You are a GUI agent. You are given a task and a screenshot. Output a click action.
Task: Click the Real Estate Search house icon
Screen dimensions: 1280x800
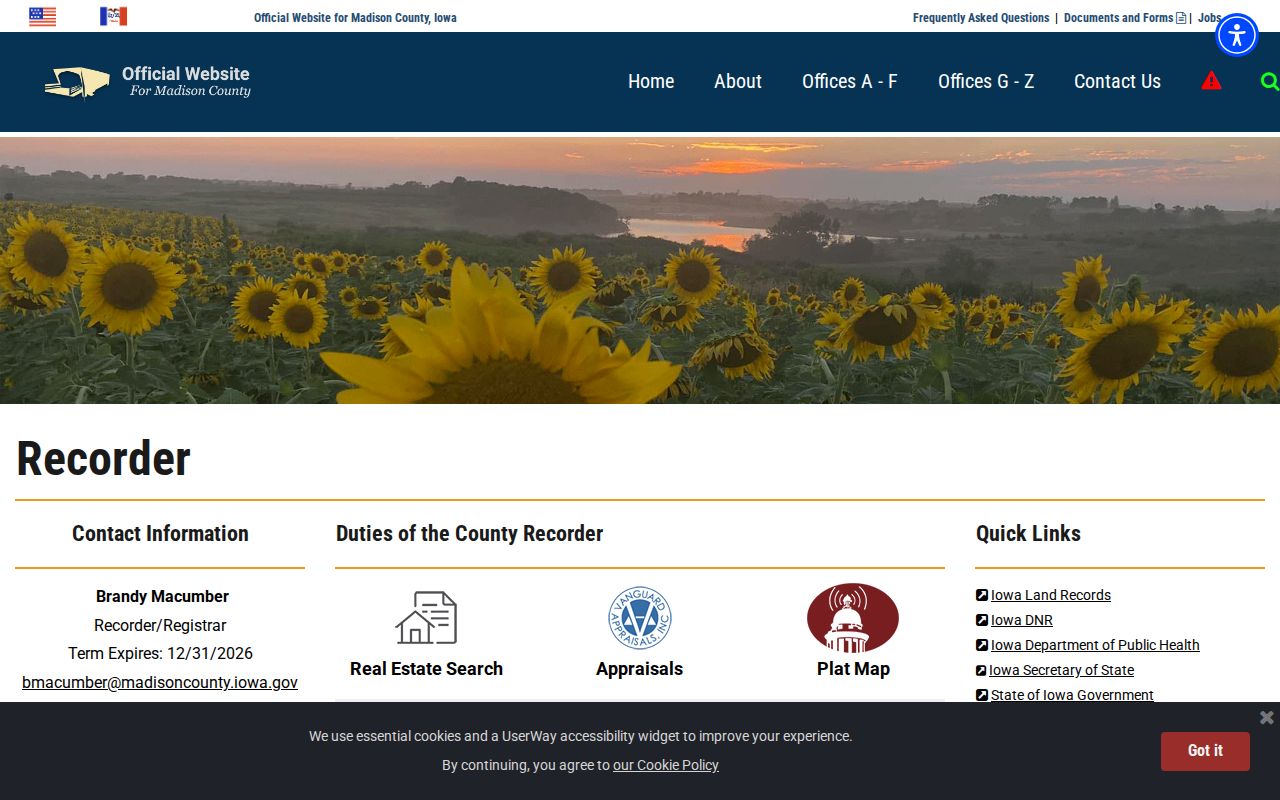click(x=426, y=617)
